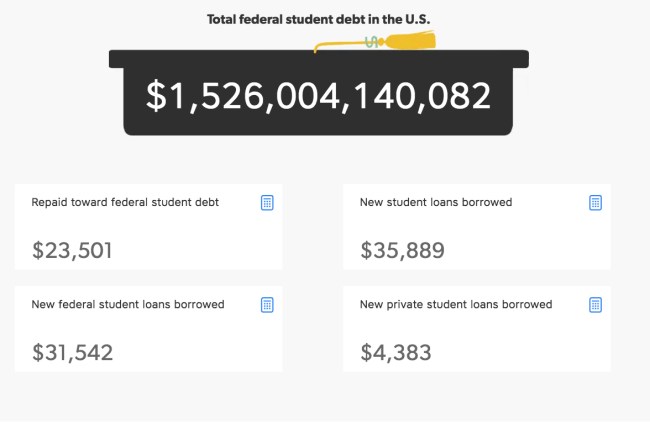Click blank area right of the $23,501 value
This screenshot has height=422, width=650.
[200, 250]
